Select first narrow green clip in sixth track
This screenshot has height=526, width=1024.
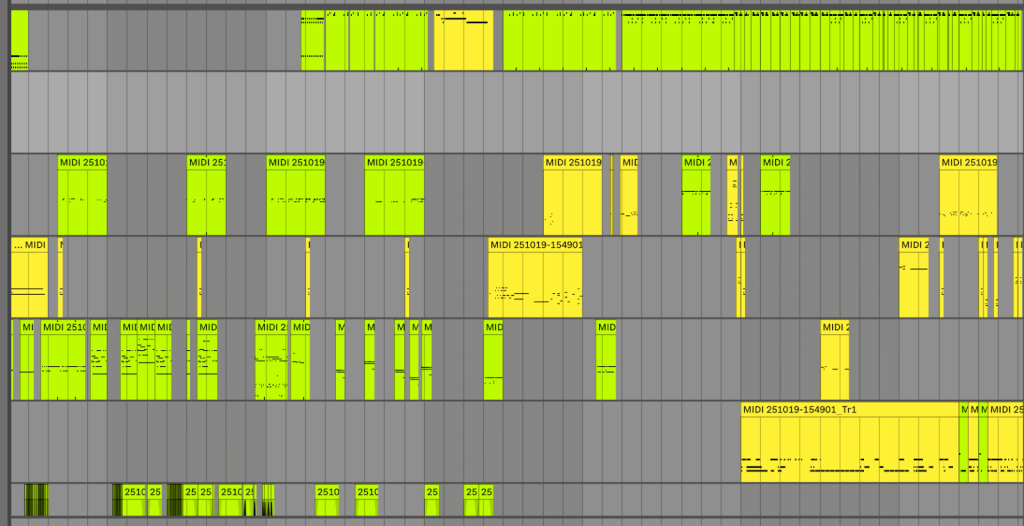964,442
